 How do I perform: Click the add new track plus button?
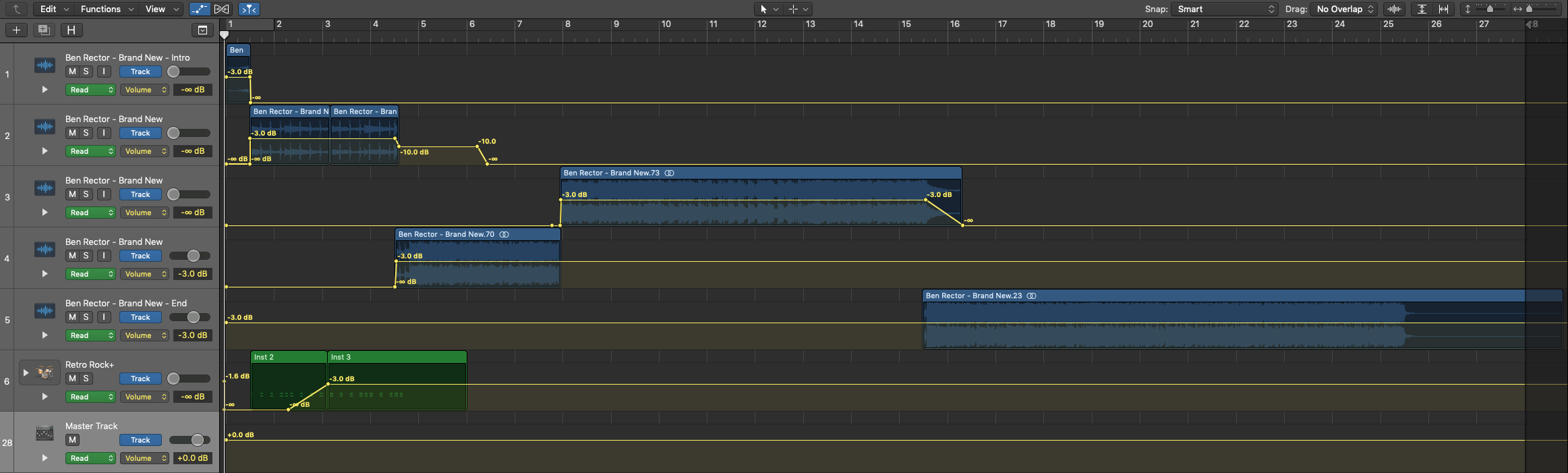[x=16, y=30]
